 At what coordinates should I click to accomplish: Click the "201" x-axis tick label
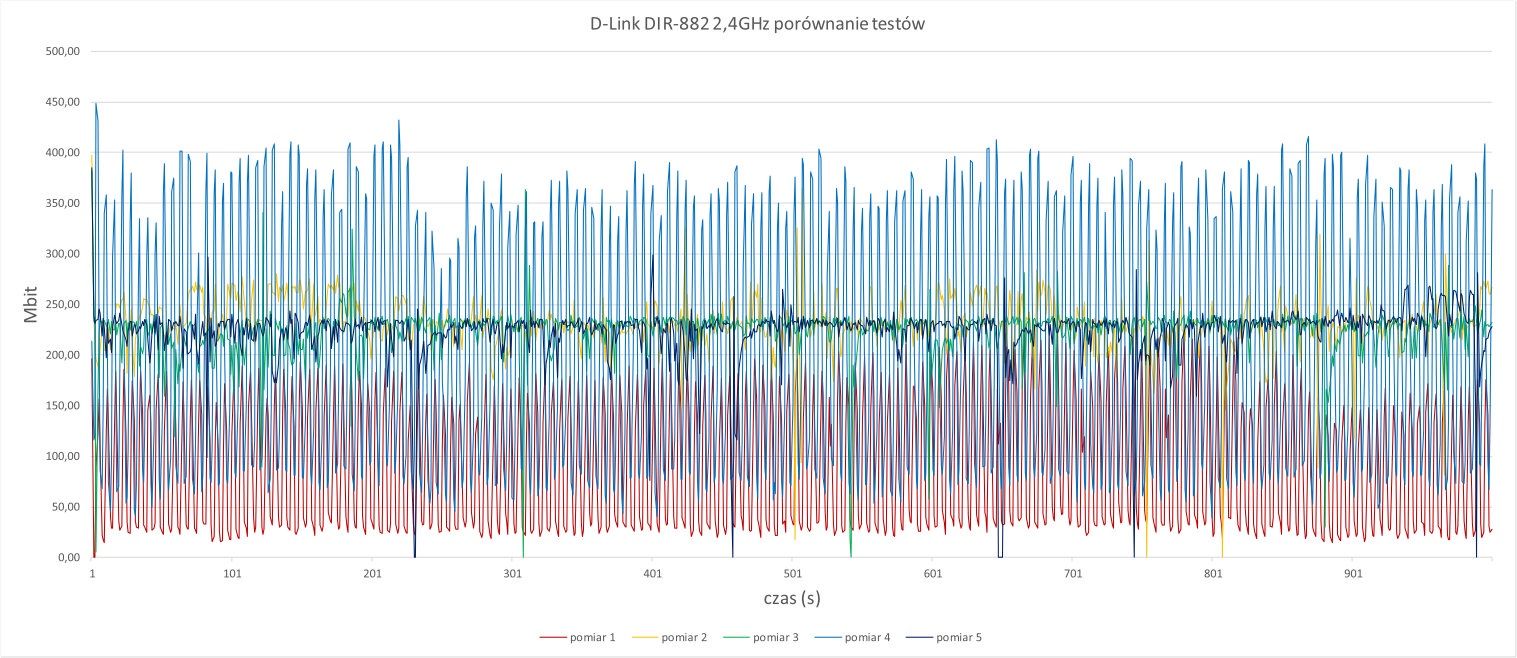(372, 574)
